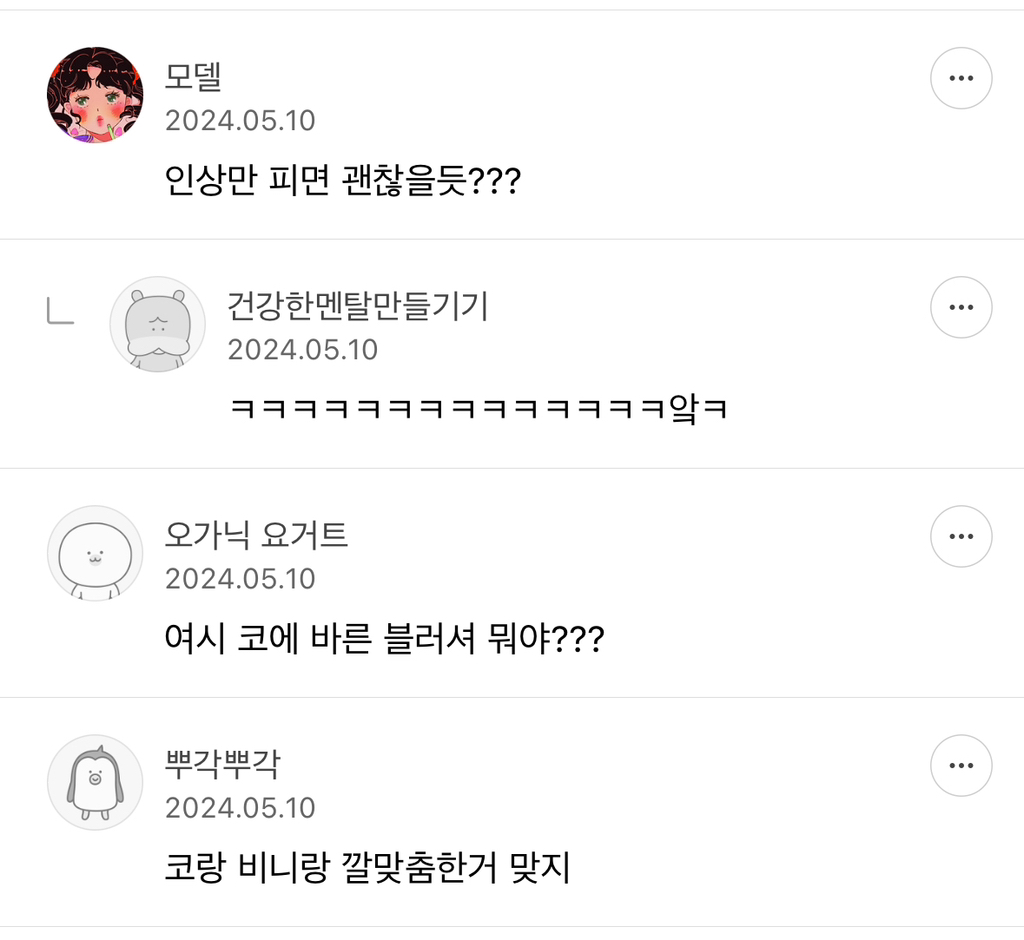Click the date under 모델's username

240,121
